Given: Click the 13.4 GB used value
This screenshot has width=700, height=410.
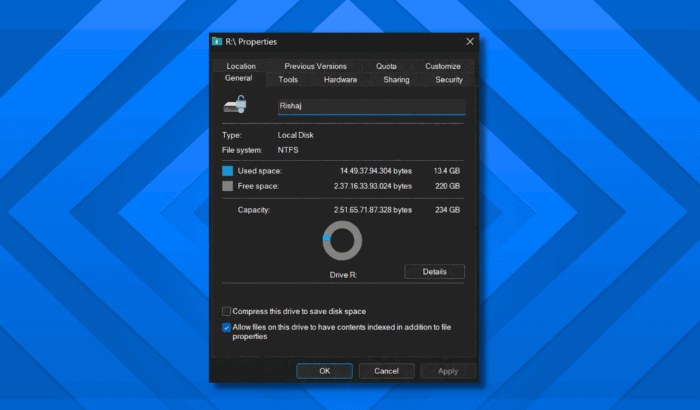Looking at the screenshot, I should point(446,171).
